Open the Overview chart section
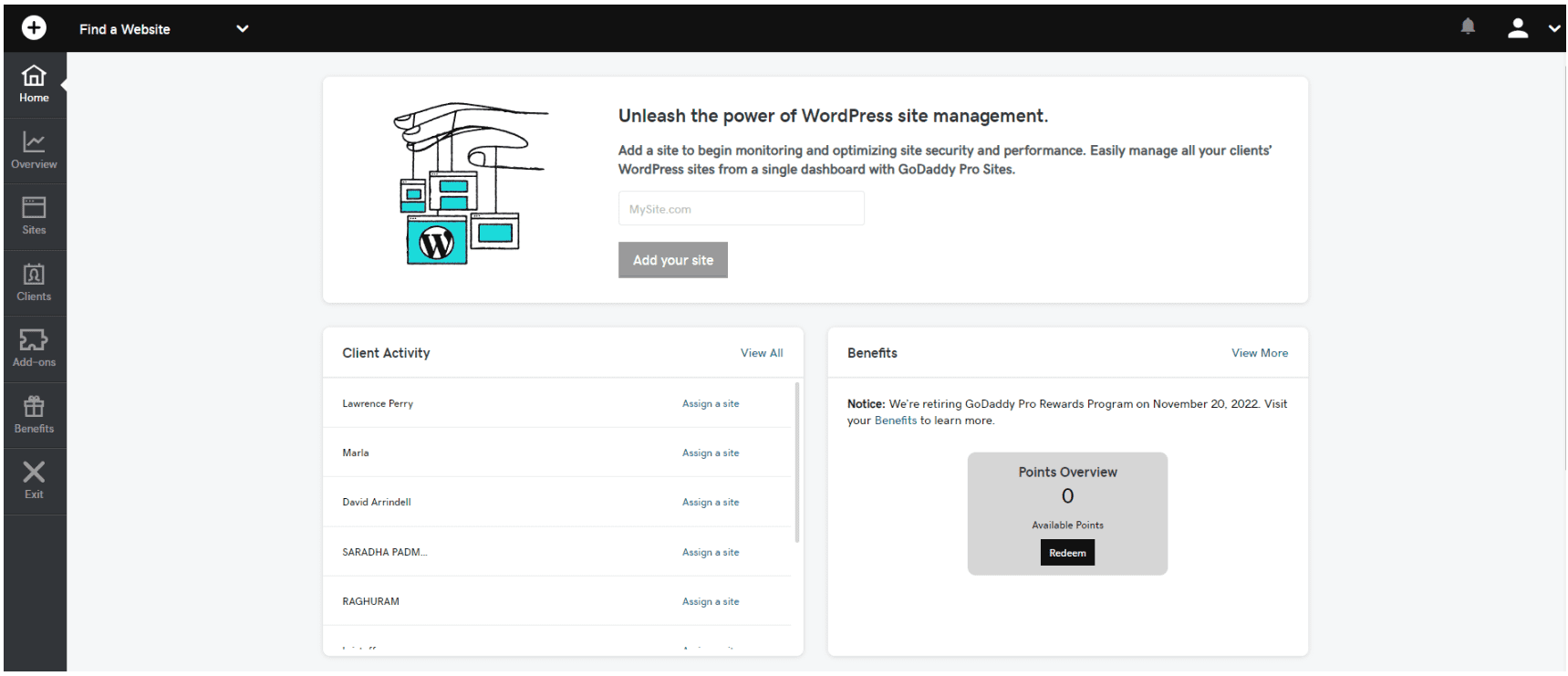Screen dimensions: 1568x676 click(35, 151)
